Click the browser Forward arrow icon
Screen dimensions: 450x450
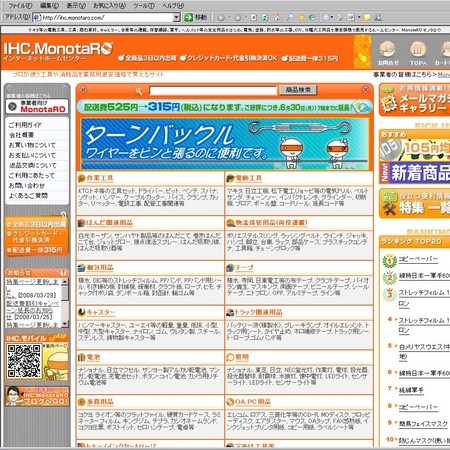(x=237, y=17)
